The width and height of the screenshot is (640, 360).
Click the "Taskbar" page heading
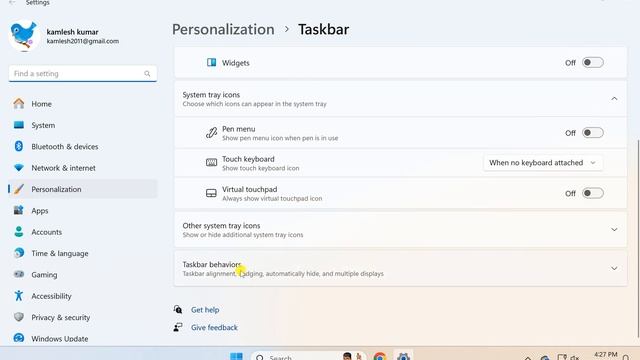pos(323,29)
